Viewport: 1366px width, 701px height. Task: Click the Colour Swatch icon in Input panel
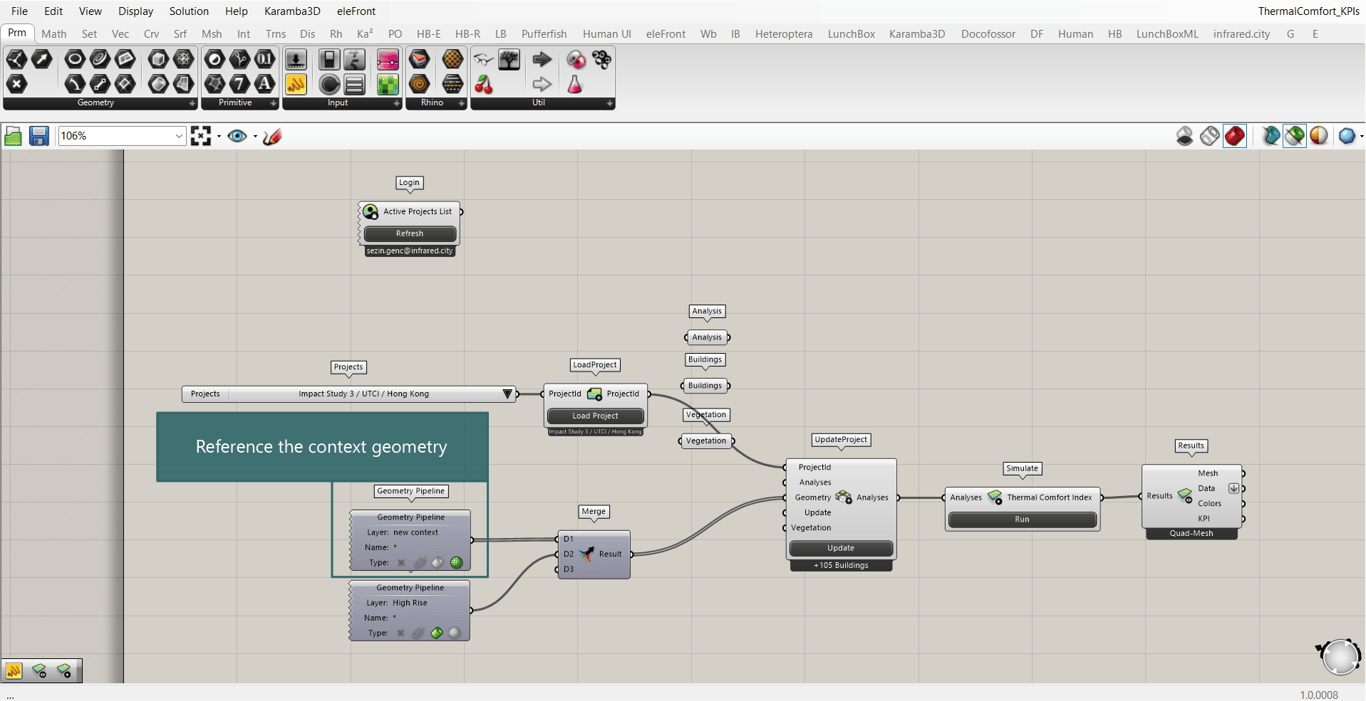[x=388, y=60]
